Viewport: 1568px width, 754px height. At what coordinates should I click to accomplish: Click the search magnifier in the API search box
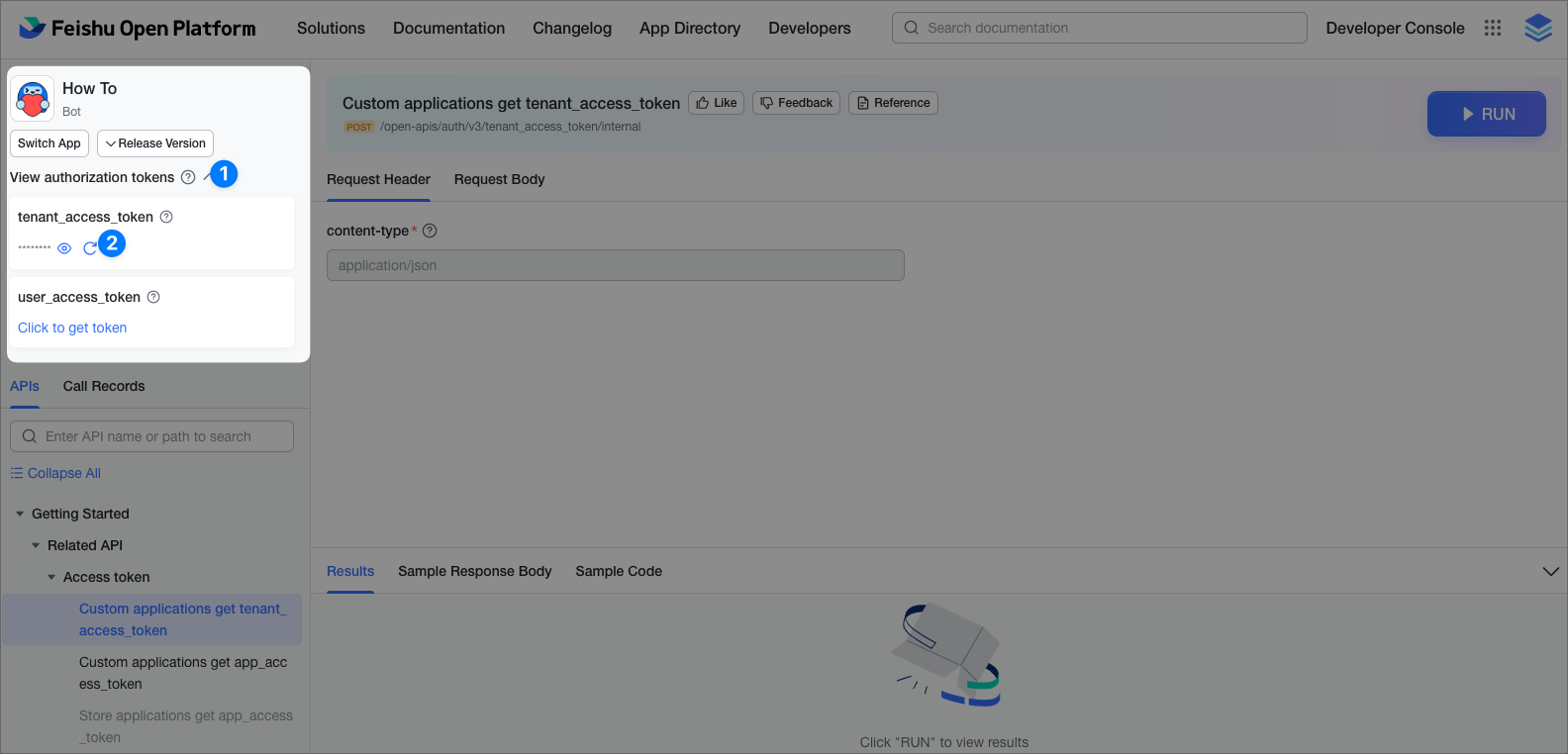pyautogui.click(x=30, y=436)
